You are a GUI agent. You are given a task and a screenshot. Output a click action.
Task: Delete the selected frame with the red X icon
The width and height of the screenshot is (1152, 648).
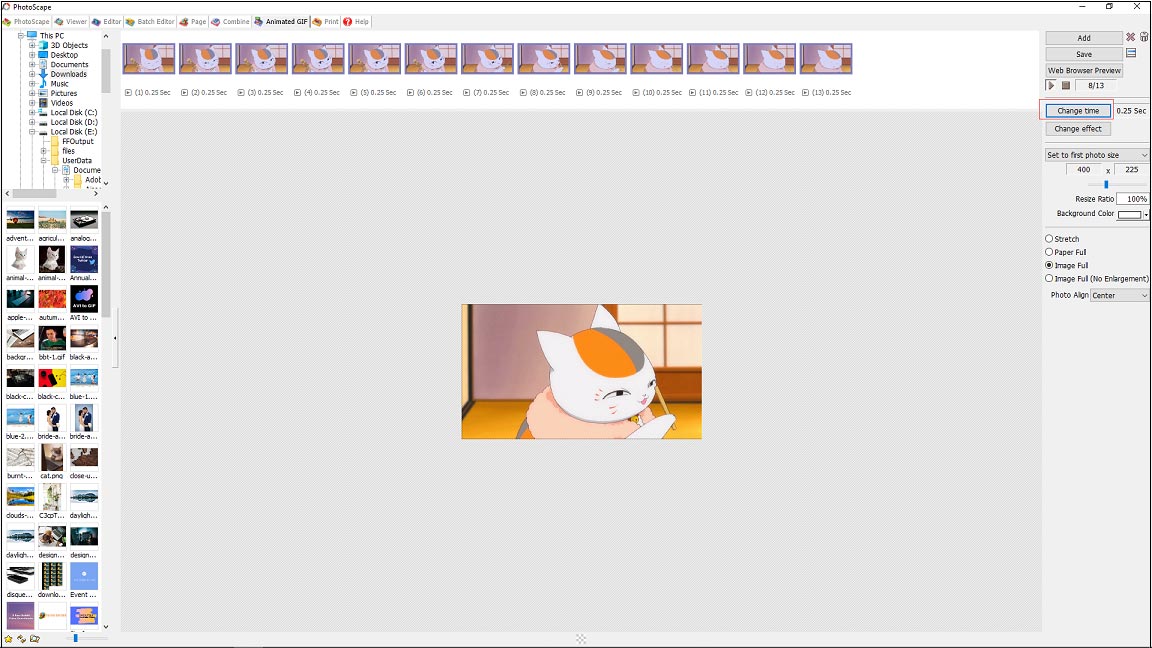[1130, 37]
